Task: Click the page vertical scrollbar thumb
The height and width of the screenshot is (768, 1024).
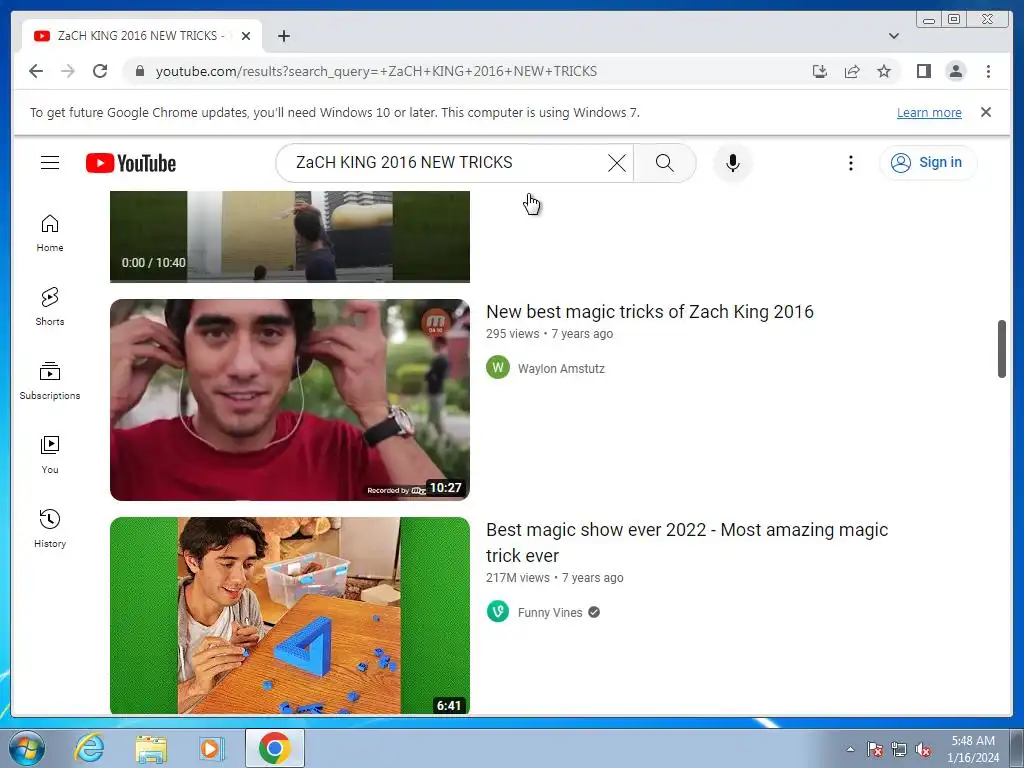Action: 1002,349
